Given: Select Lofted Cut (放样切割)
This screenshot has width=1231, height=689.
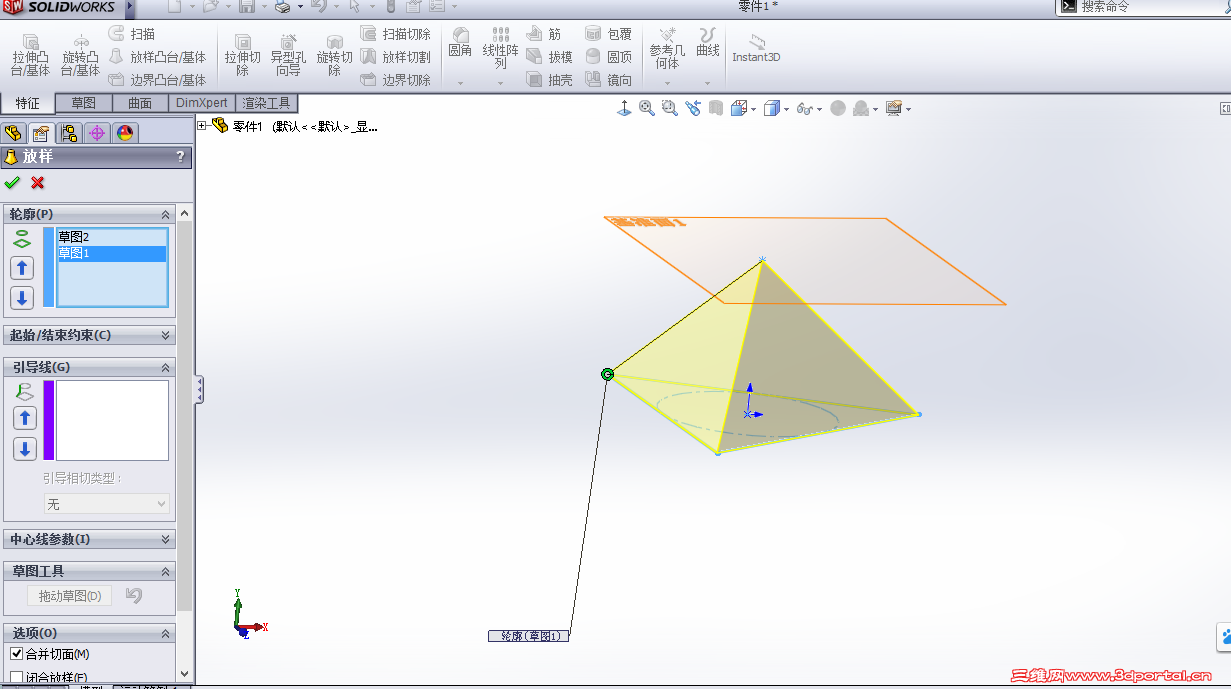Looking at the screenshot, I should point(395,57).
